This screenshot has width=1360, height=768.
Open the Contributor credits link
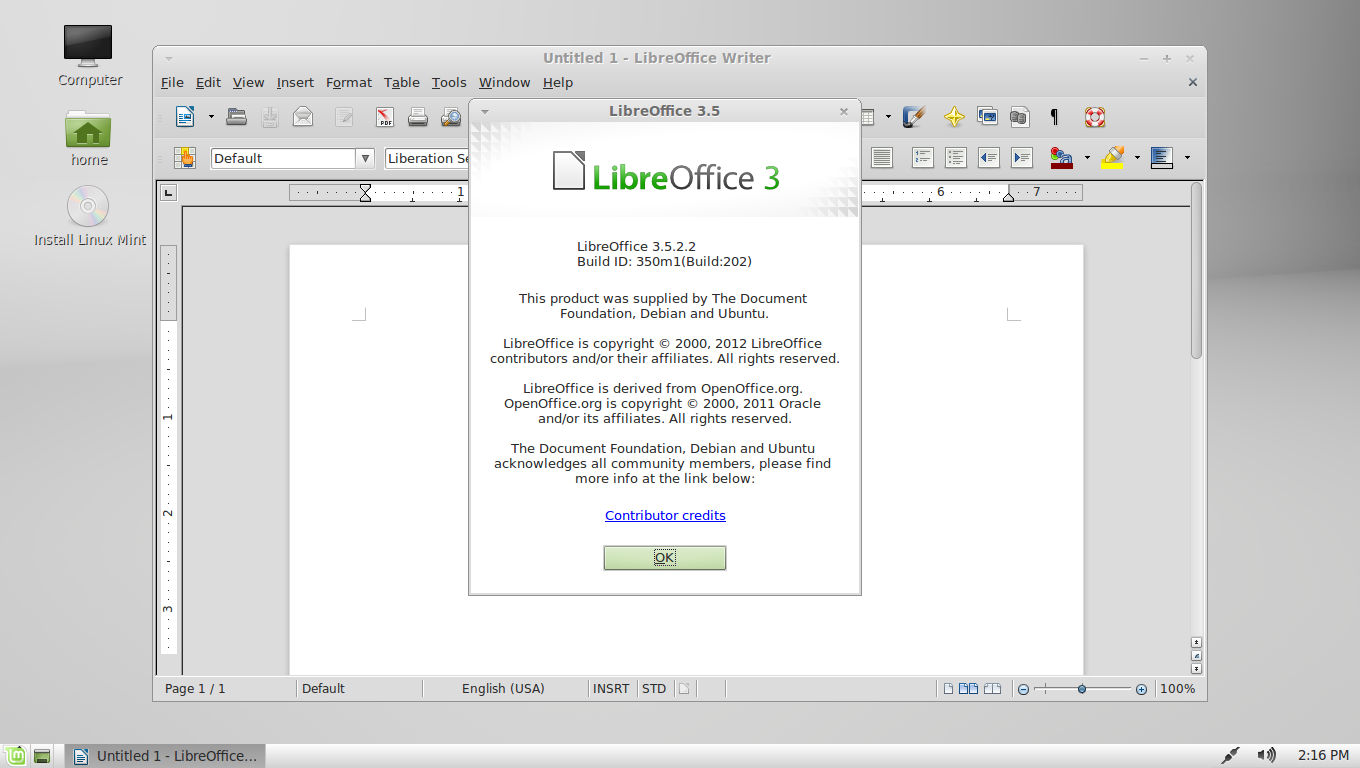click(665, 516)
